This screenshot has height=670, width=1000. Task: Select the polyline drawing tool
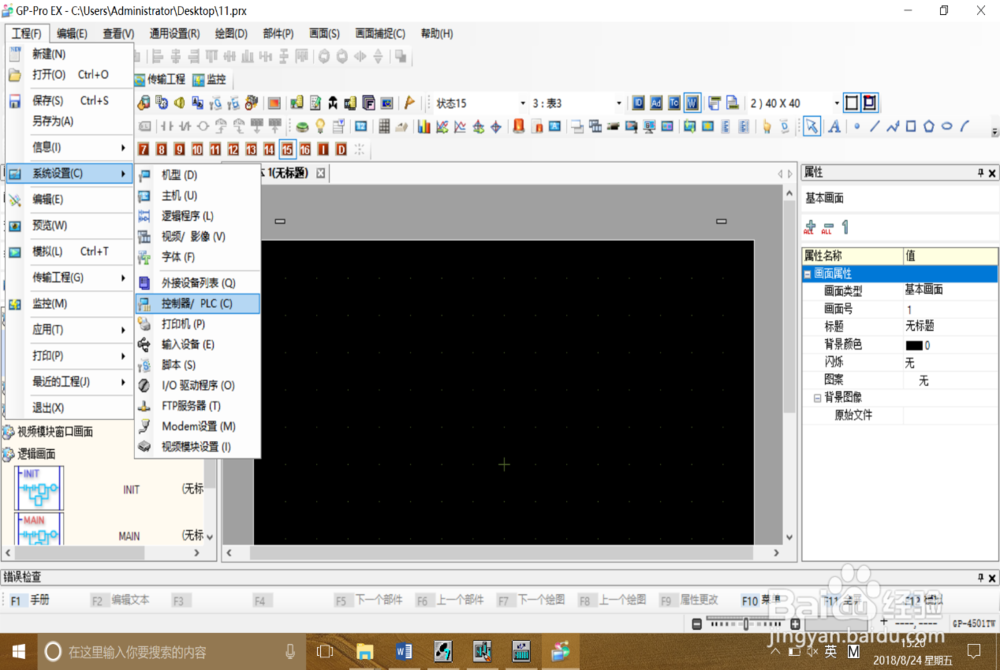click(x=893, y=126)
